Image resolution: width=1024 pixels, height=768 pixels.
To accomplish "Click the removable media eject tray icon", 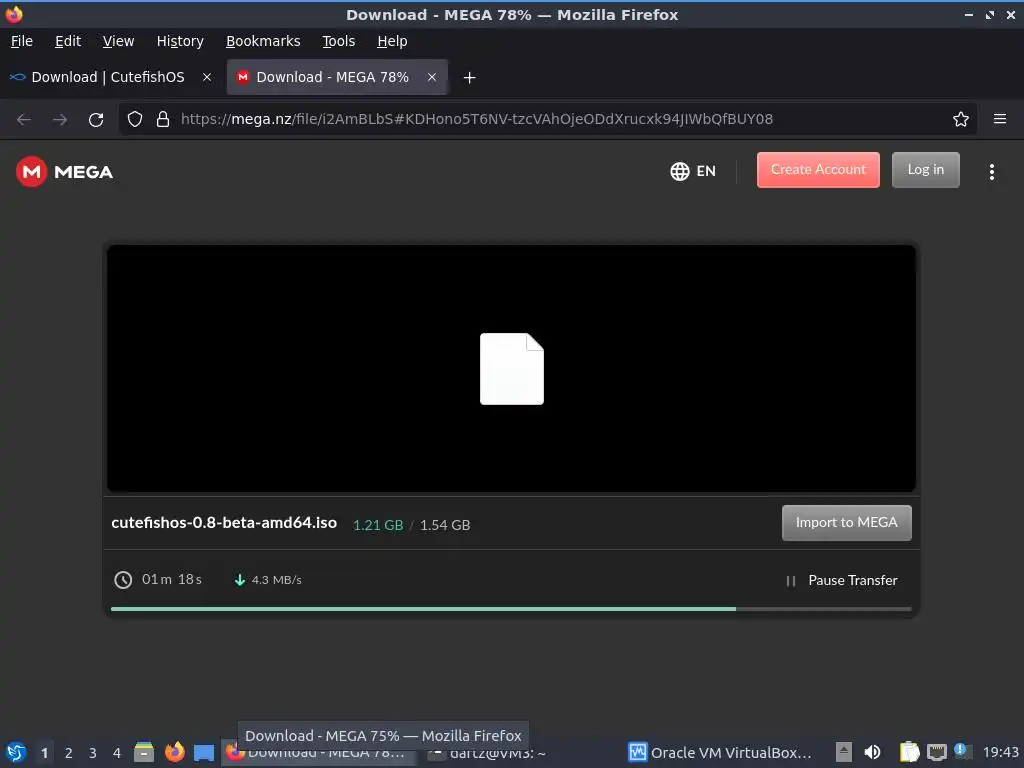I will click(844, 752).
